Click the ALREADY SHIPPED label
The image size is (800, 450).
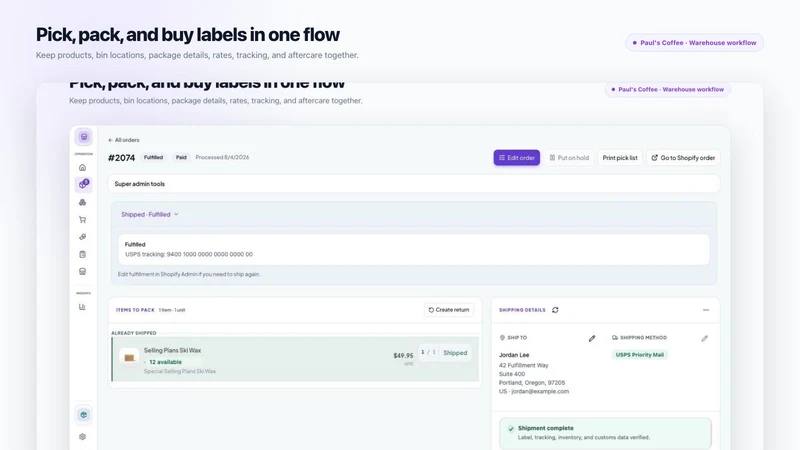point(134,333)
